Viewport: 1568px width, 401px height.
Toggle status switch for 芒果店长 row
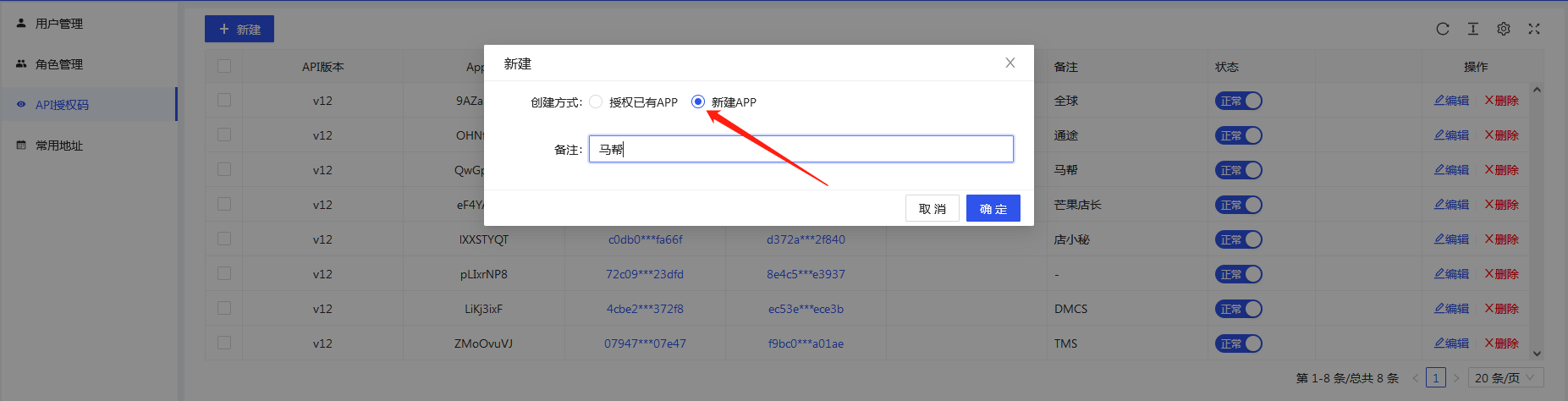(x=1238, y=205)
